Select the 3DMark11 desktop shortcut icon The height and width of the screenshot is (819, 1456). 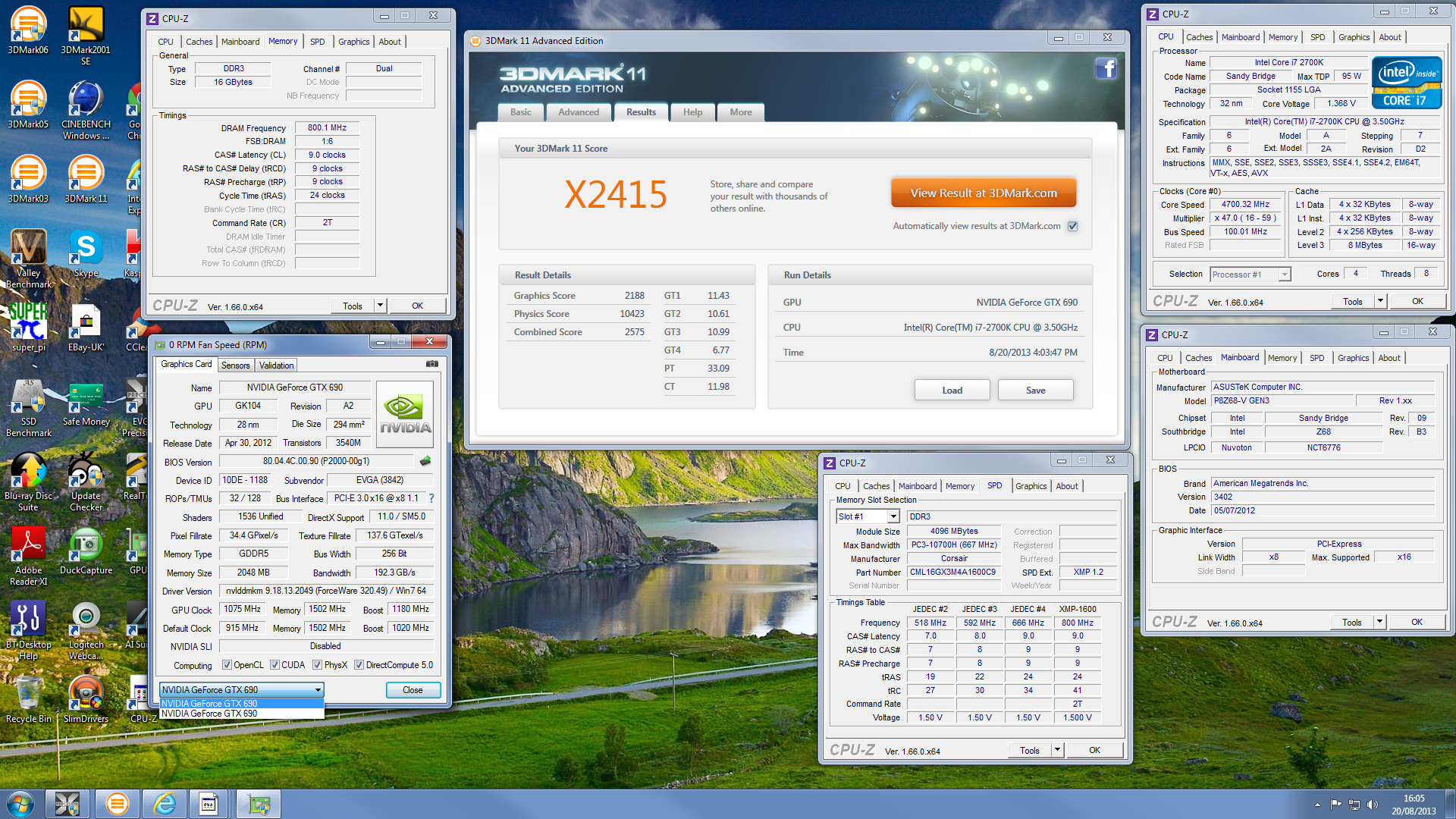point(86,179)
